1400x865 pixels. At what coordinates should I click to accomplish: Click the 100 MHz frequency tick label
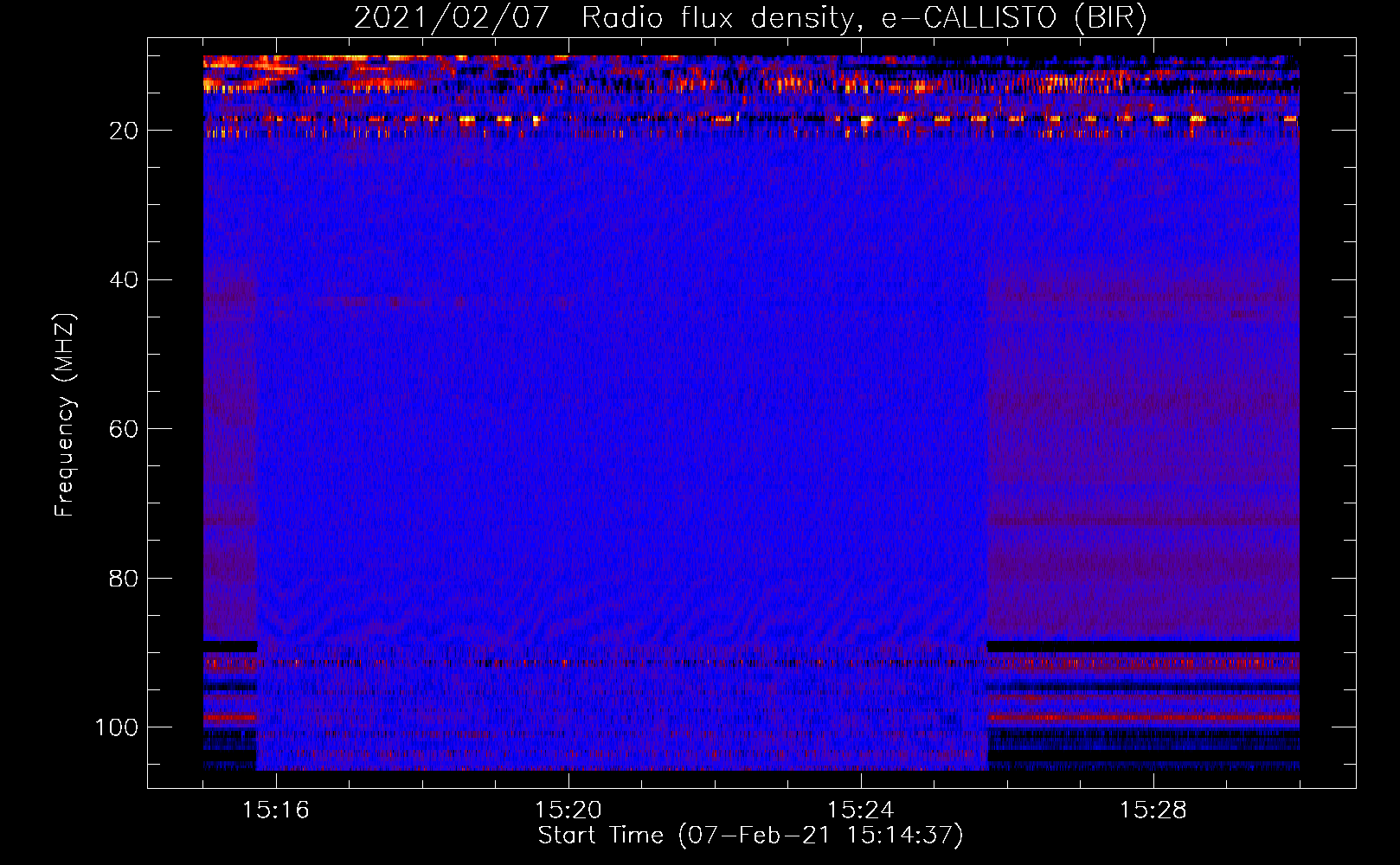click(117, 727)
